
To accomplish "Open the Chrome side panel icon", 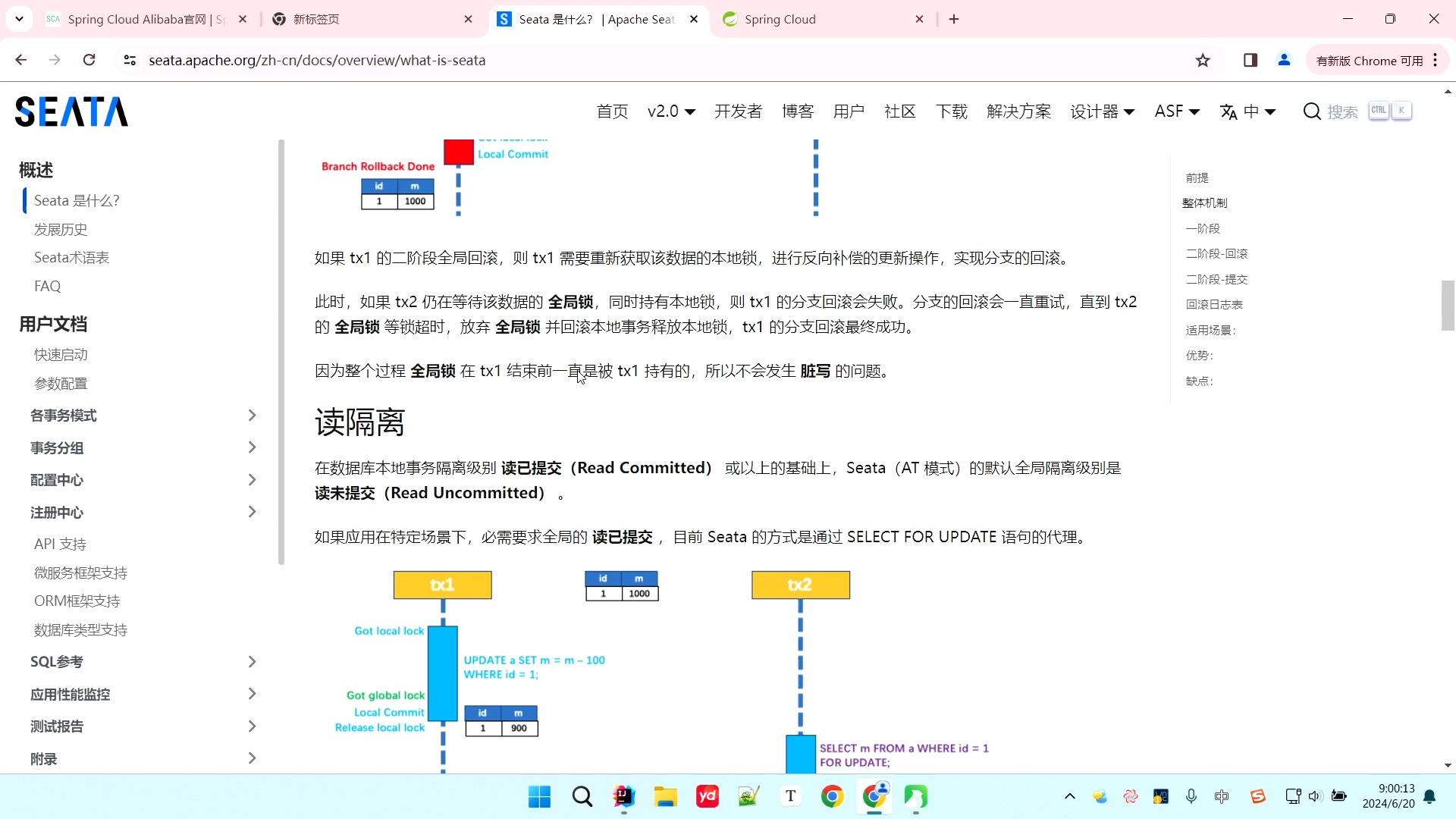I will [x=1250, y=60].
